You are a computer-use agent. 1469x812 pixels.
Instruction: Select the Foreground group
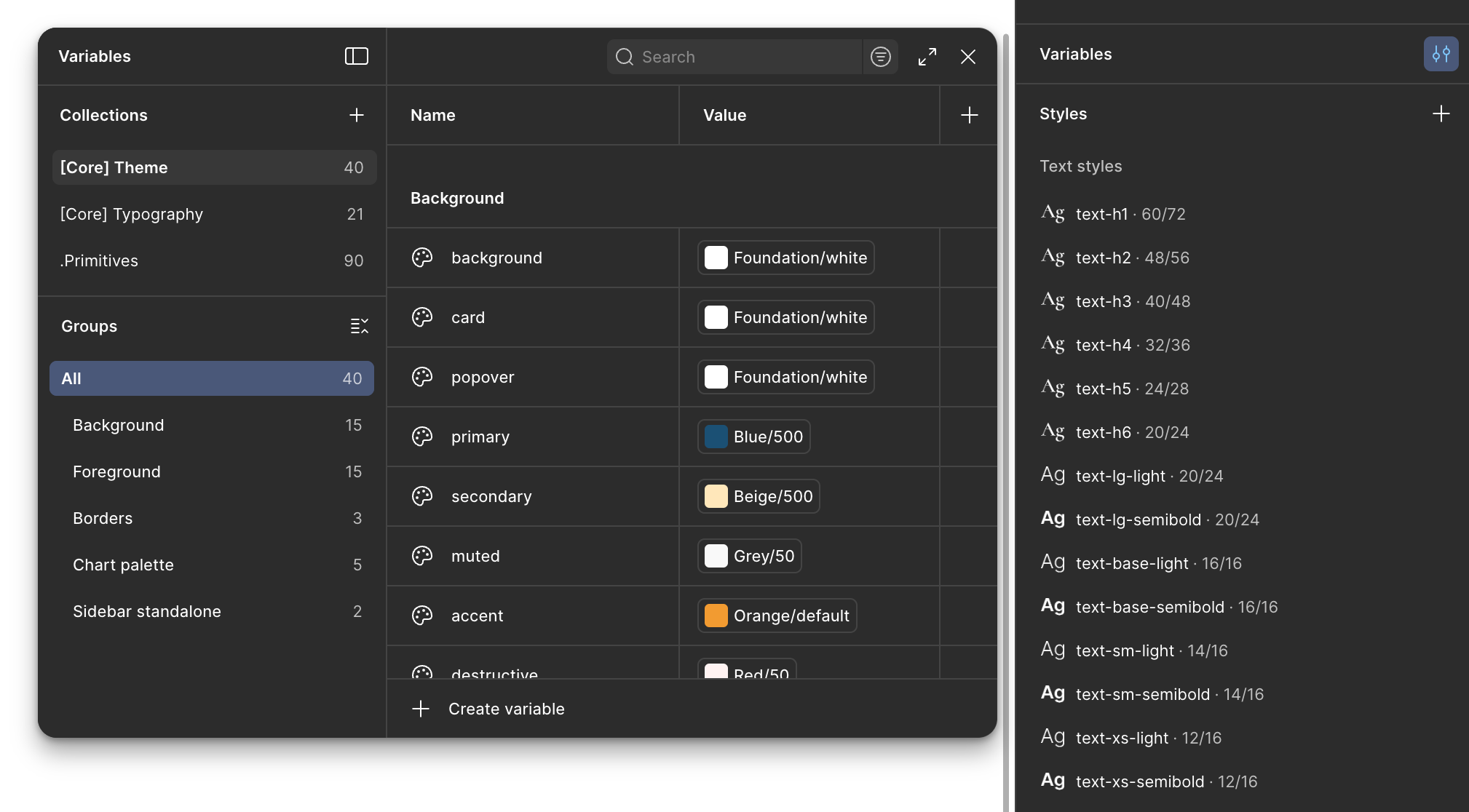[116, 471]
